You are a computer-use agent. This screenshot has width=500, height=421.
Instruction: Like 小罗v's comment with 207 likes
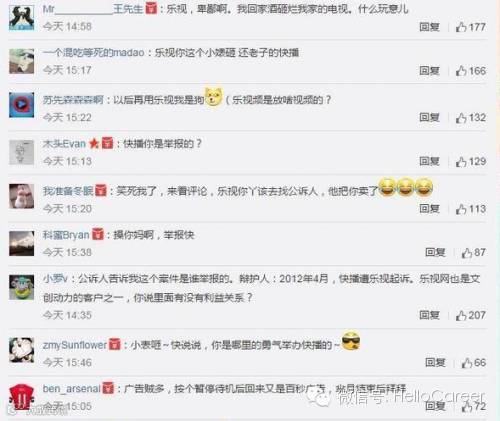[x=470, y=315]
